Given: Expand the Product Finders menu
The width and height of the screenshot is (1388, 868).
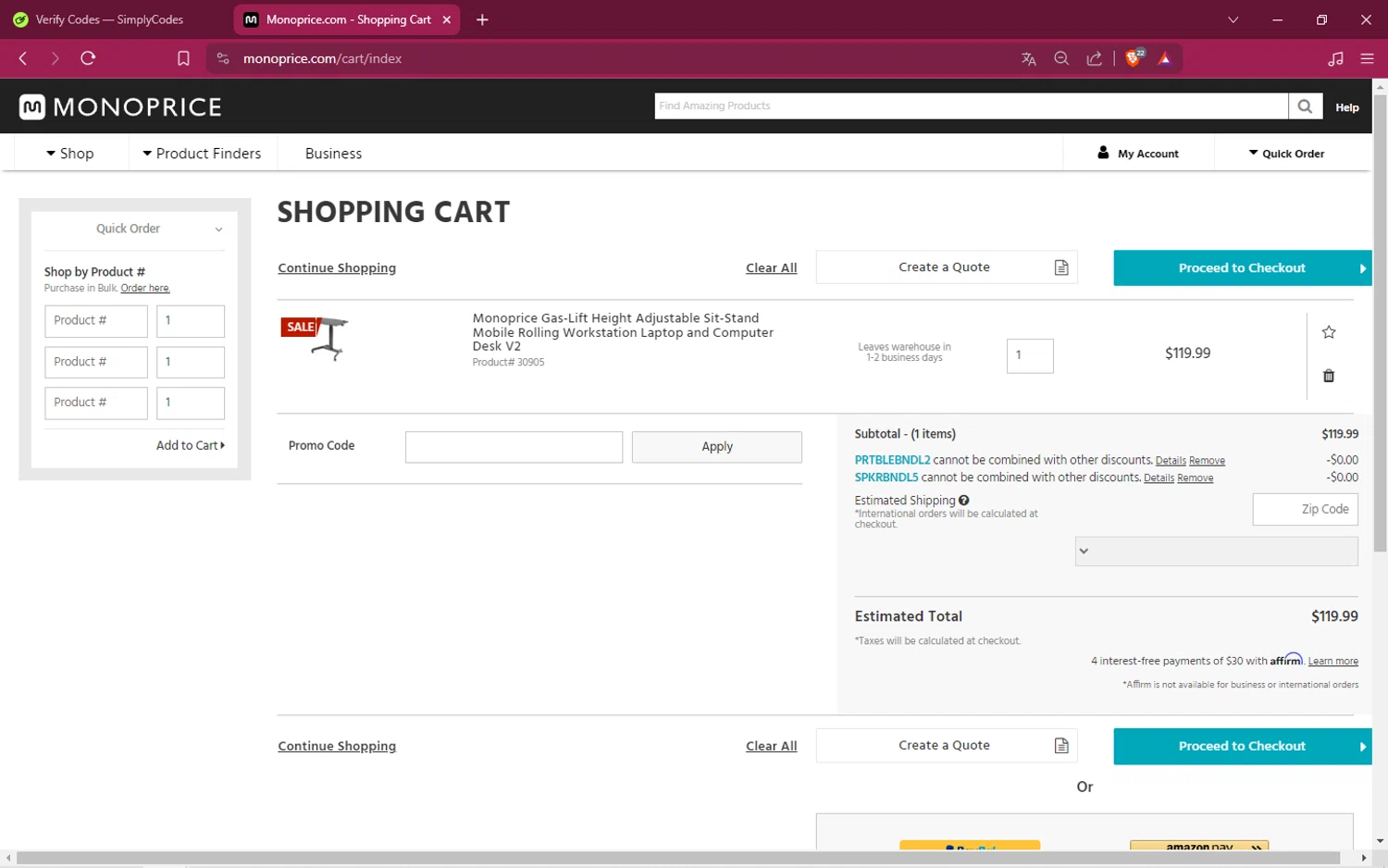Looking at the screenshot, I should (x=202, y=154).
